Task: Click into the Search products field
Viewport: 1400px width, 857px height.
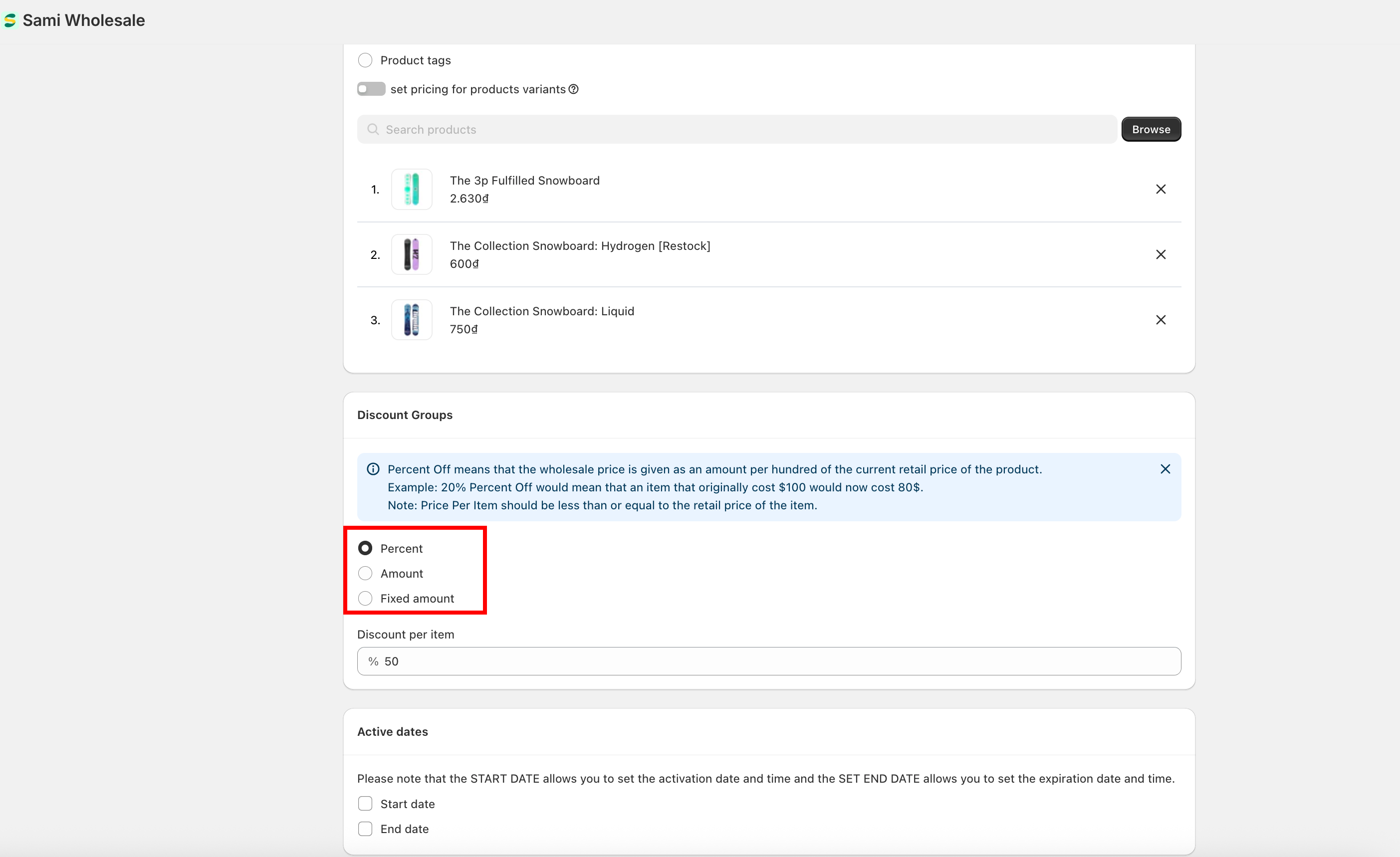Action: tap(738, 130)
